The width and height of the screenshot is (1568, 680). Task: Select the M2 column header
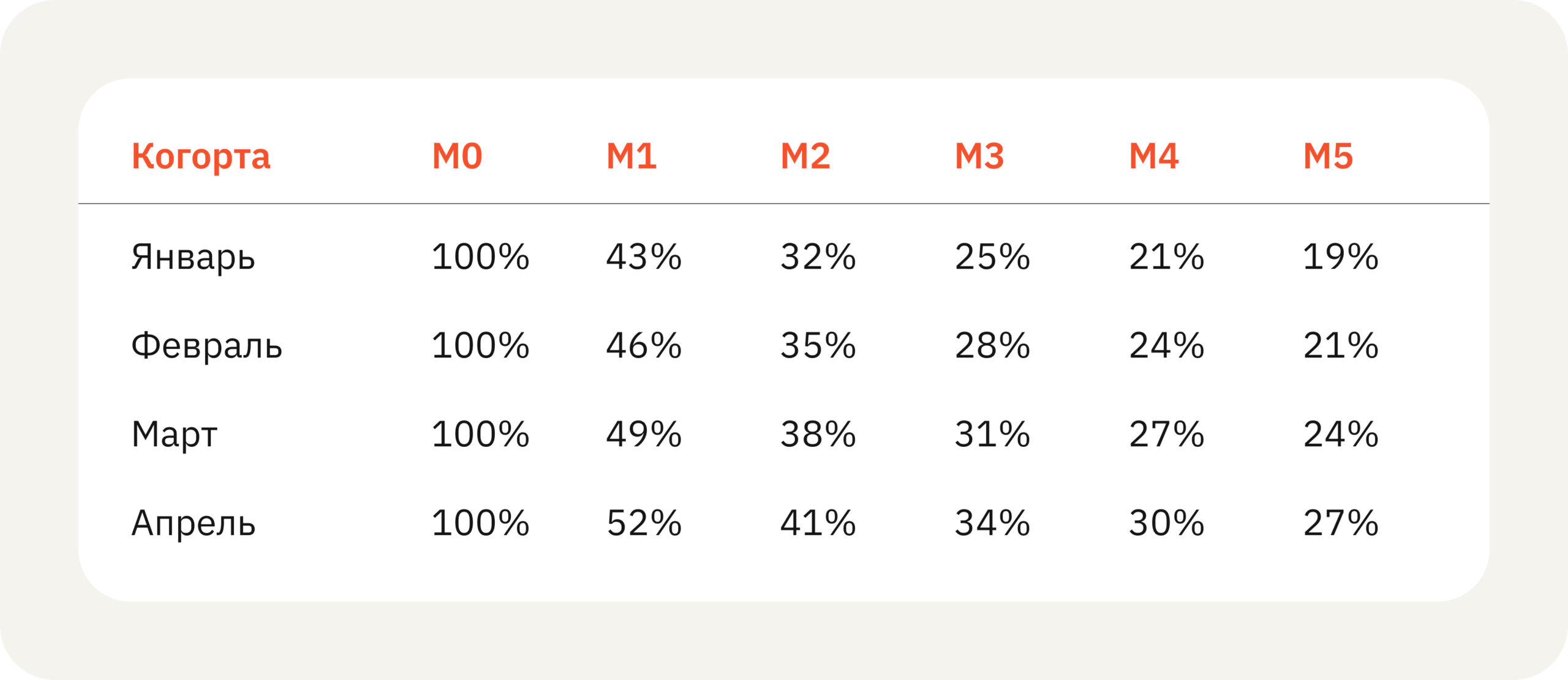pyautogui.click(x=805, y=156)
